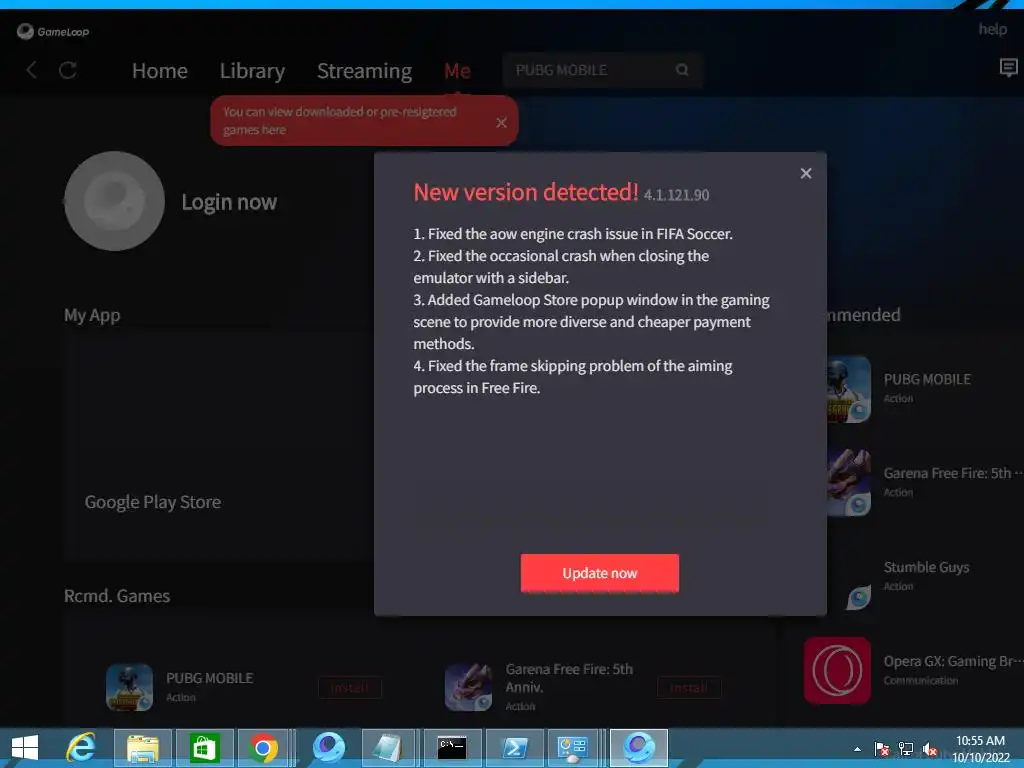This screenshot has width=1024, height=768.
Task: Click Stumble Guys title text
Action: [x=926, y=568]
